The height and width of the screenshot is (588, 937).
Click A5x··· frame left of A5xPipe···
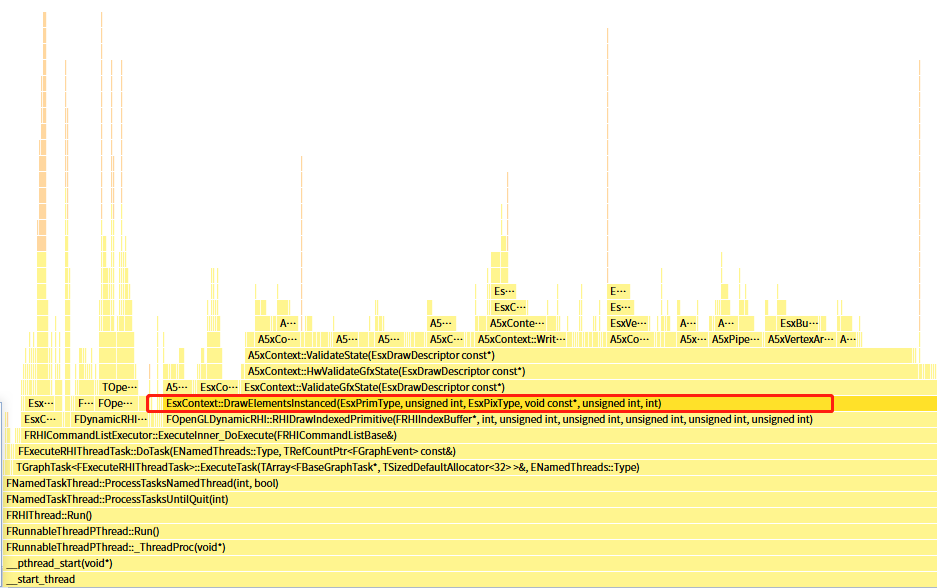tap(693, 339)
